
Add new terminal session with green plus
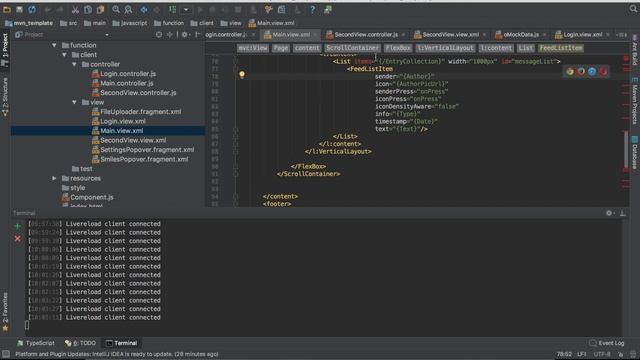click(17, 226)
